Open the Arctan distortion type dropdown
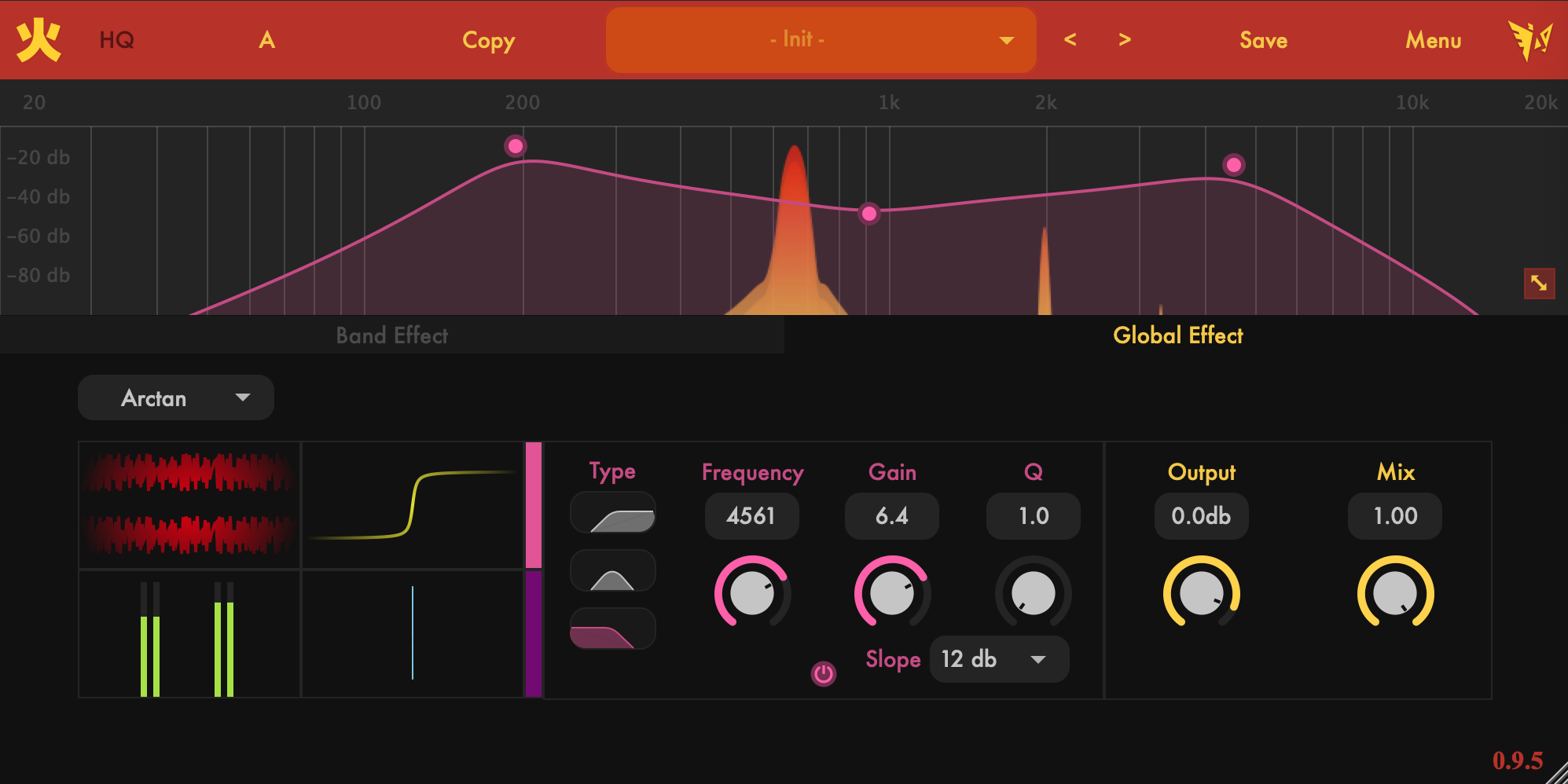This screenshot has height=784, width=1568. coord(176,397)
